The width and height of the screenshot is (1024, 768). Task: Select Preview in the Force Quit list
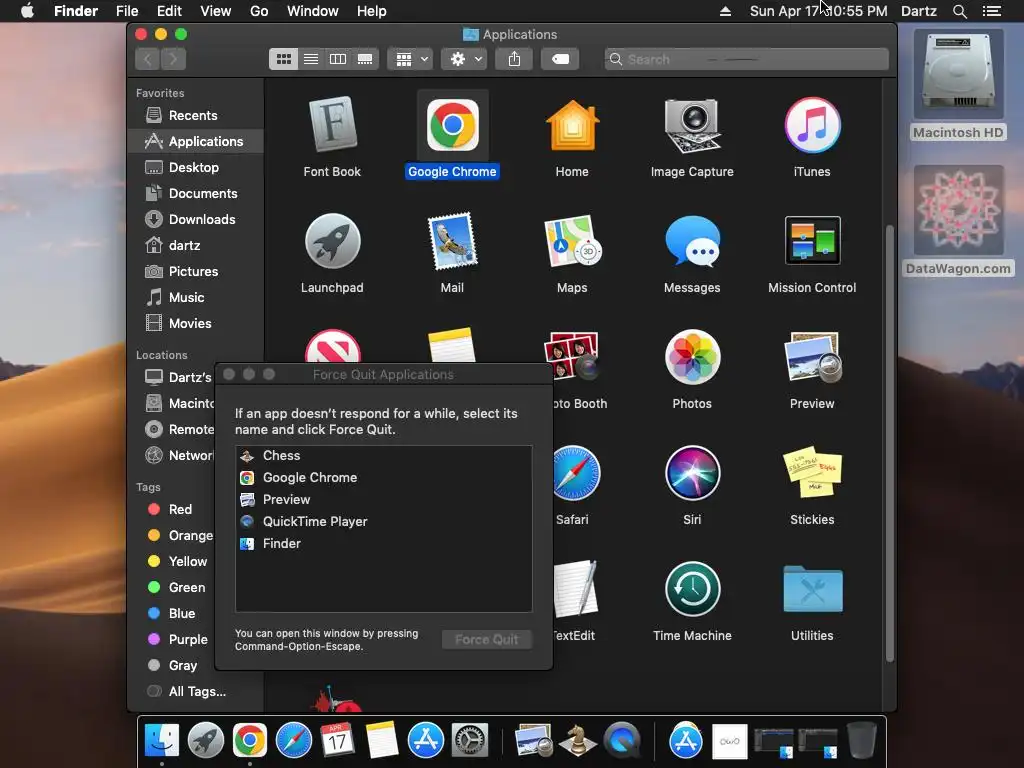[383, 500]
